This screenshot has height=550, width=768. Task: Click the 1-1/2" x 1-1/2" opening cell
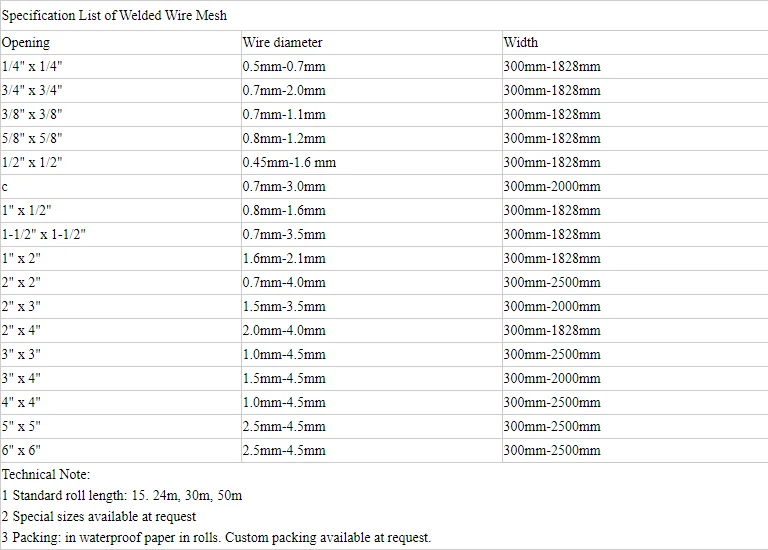point(44,234)
